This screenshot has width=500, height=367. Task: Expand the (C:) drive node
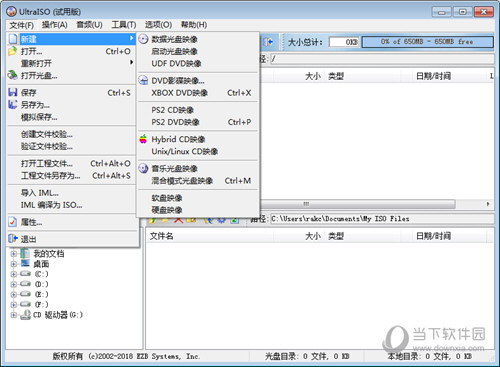click(14, 274)
